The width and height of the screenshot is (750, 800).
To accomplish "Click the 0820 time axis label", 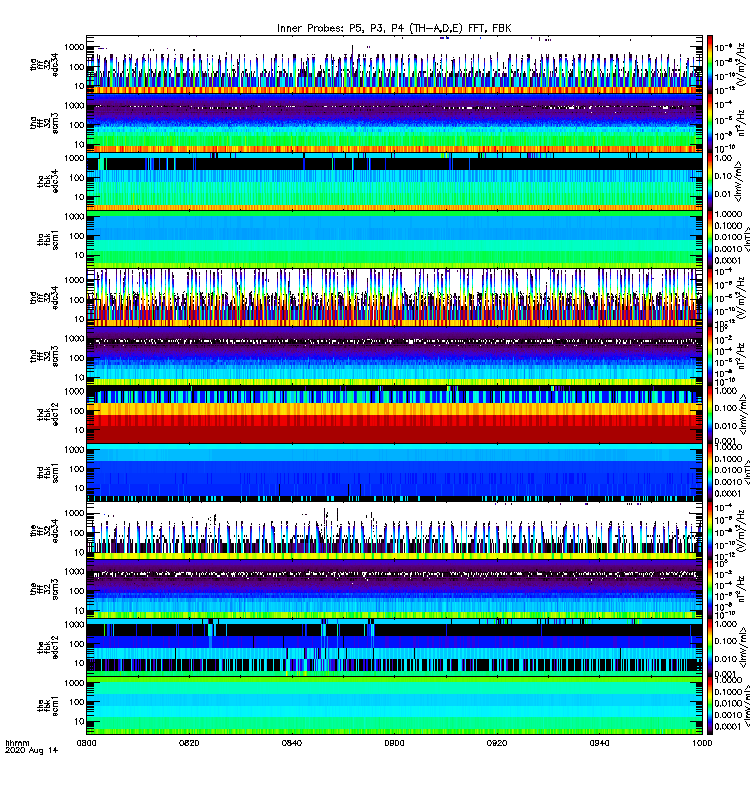I will 189,743.
